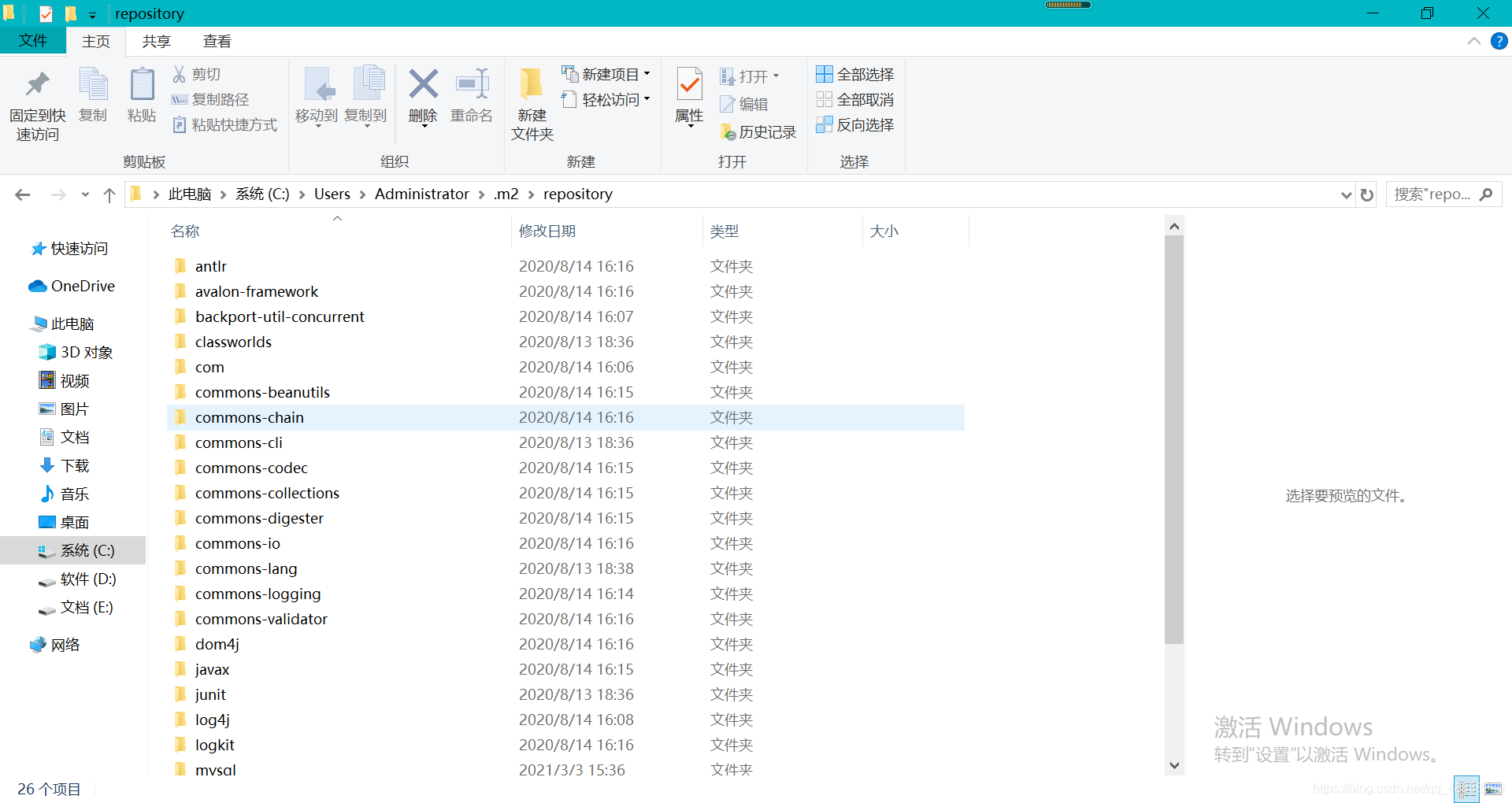Select Quick access (快速访问) in sidebar
The width and height of the screenshot is (1512, 803).
pos(69,249)
